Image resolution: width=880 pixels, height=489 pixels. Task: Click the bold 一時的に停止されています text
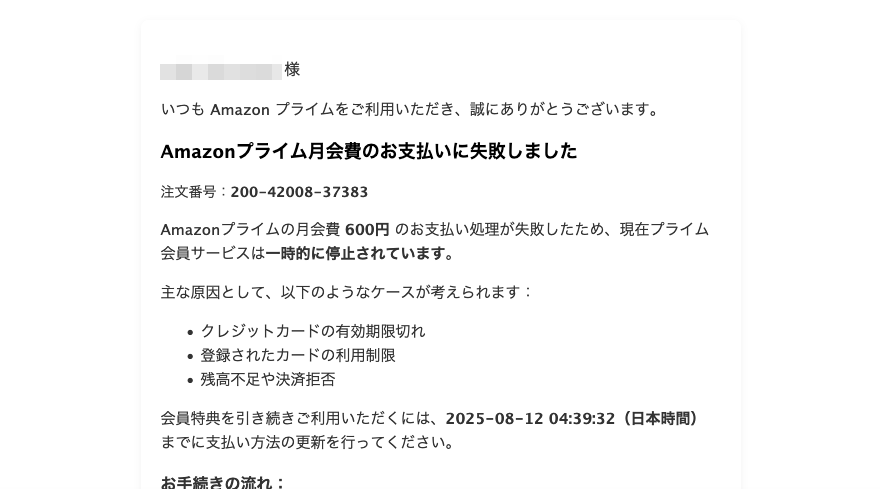pyautogui.click(x=359, y=254)
